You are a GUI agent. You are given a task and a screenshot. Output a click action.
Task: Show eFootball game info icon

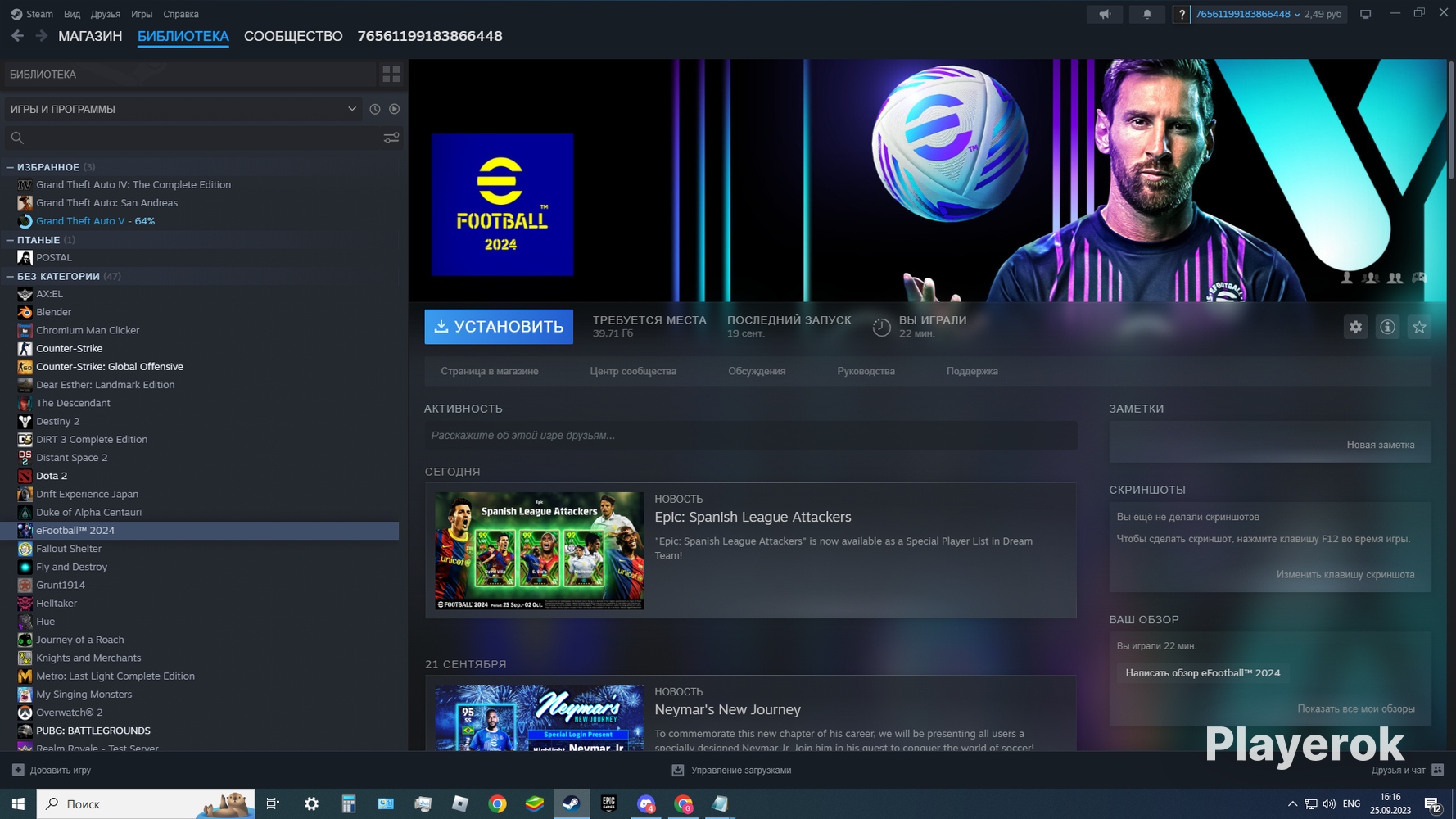coord(1387,327)
